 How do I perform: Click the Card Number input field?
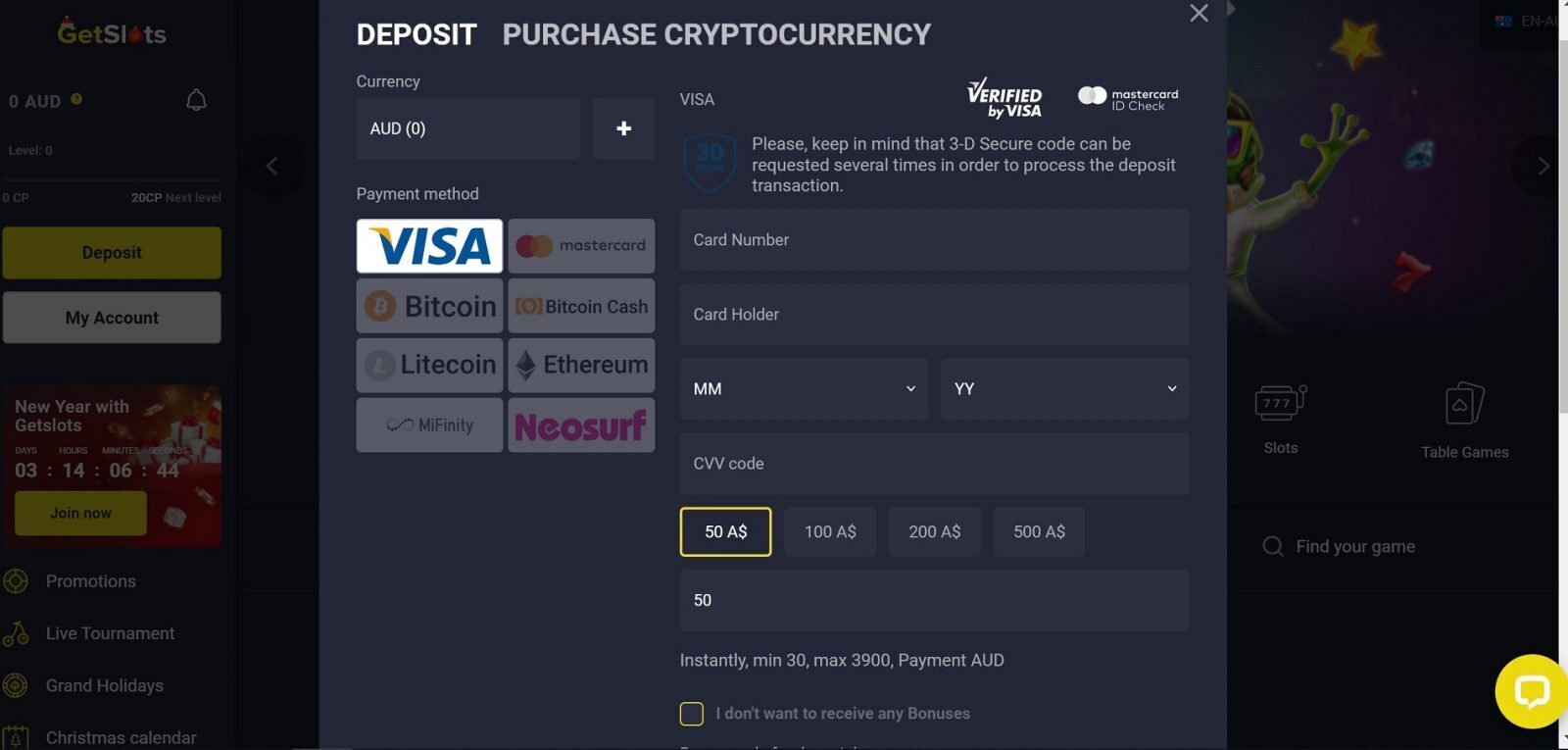[934, 240]
